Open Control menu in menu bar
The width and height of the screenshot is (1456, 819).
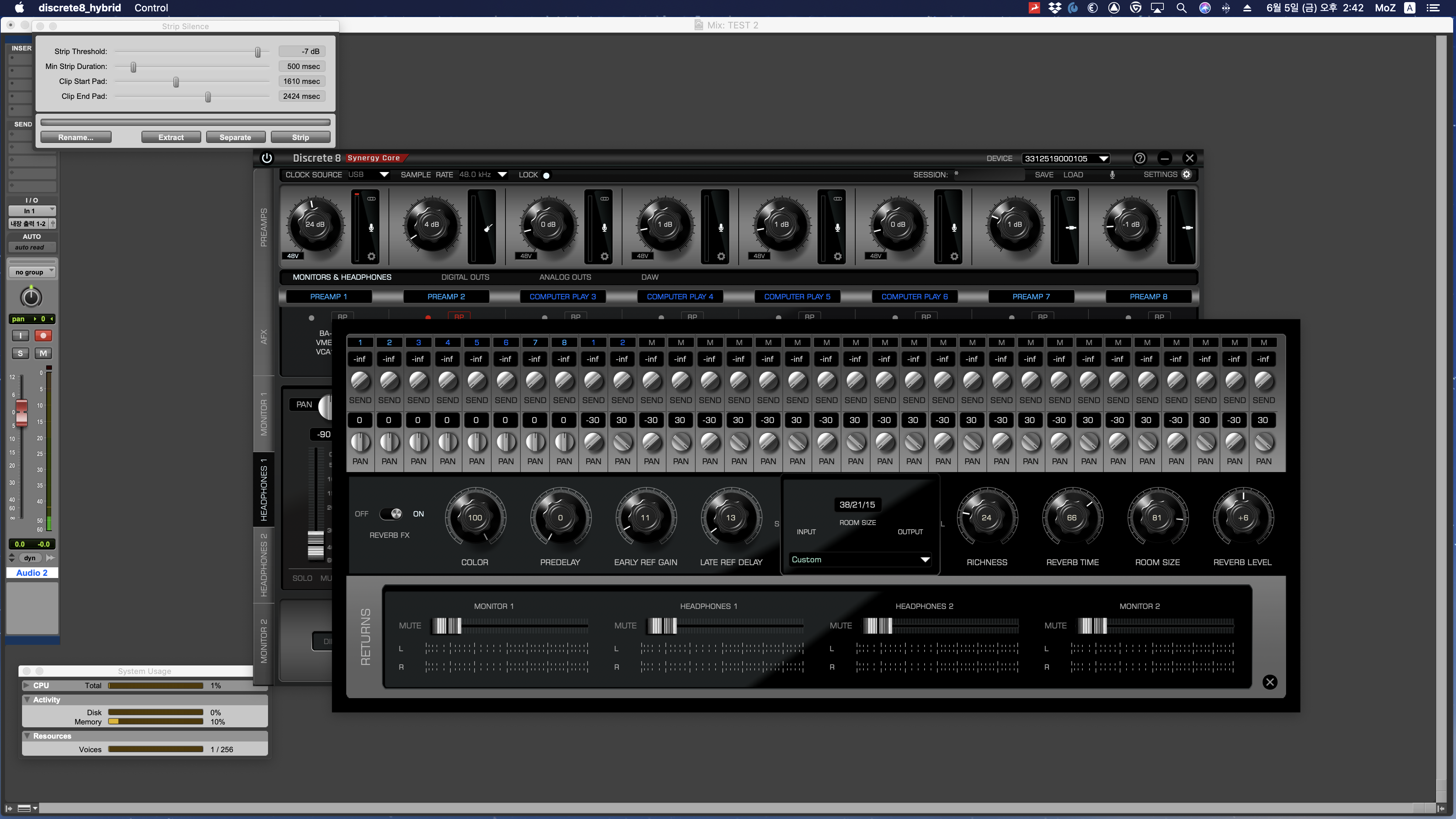click(151, 8)
